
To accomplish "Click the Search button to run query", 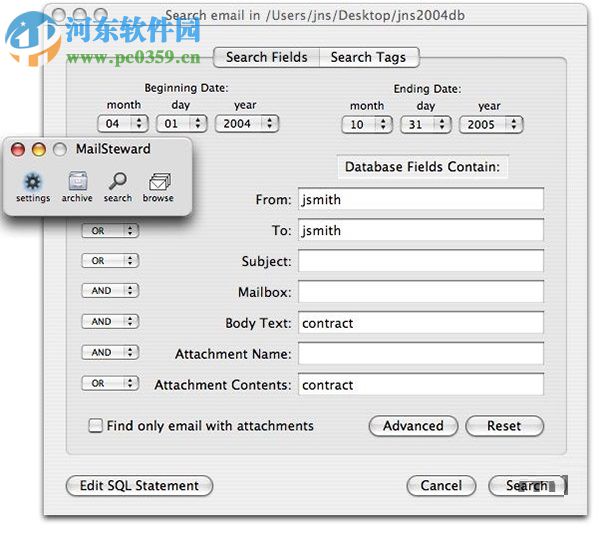I will [x=527, y=486].
